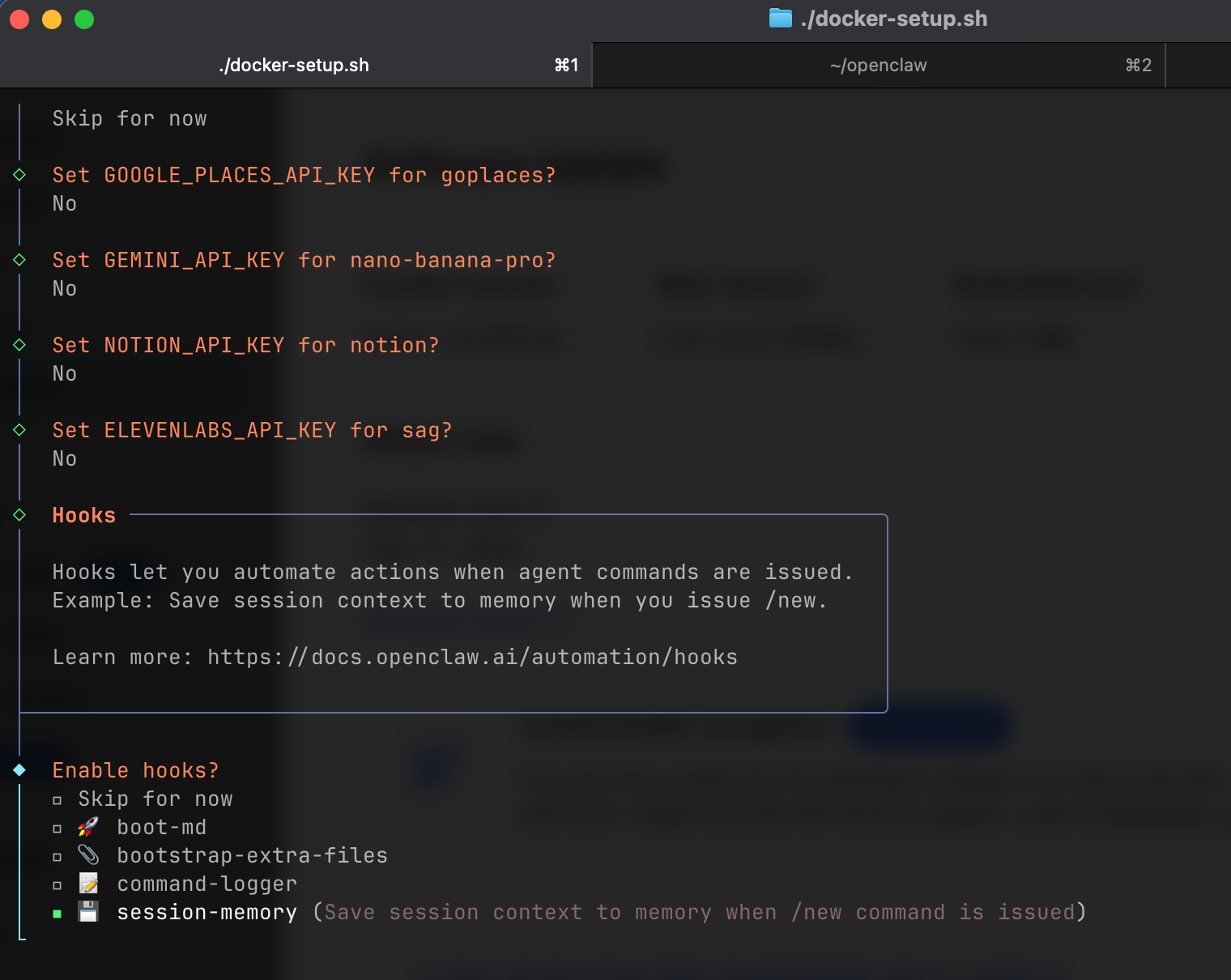Image resolution: width=1231 pixels, height=980 pixels.
Task: Click the rocket icon beside boot-md
Action: [x=88, y=827]
